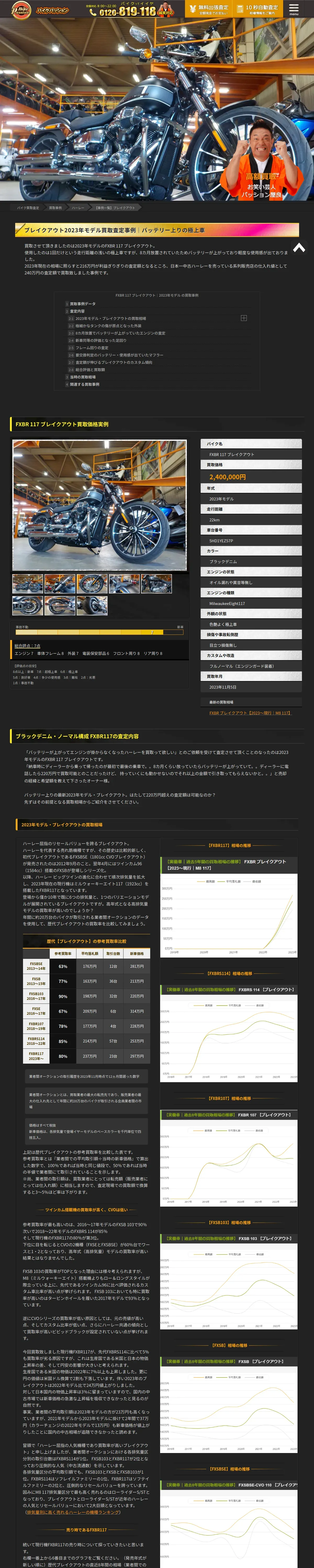This screenshot has height=1568, width=314.
Task: Go to ブレイクアウト case list breadcrumb
Action: point(115,207)
